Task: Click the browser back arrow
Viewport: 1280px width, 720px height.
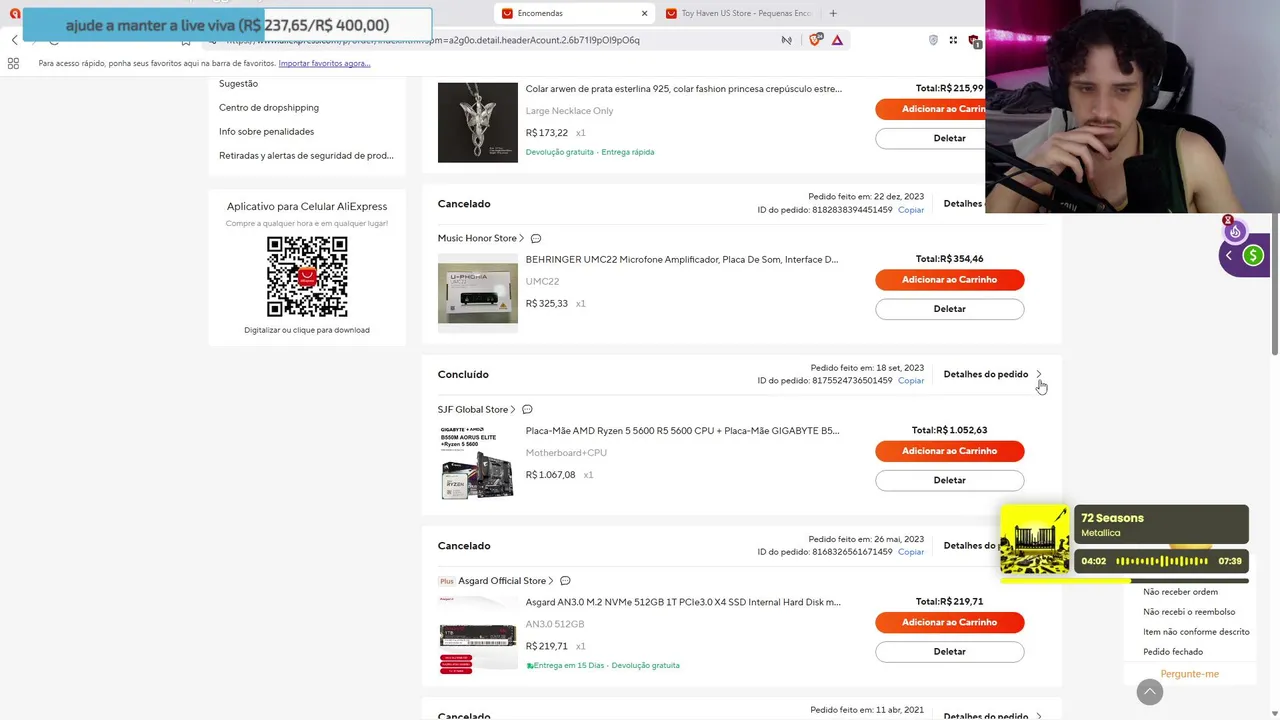Action: 14,40
